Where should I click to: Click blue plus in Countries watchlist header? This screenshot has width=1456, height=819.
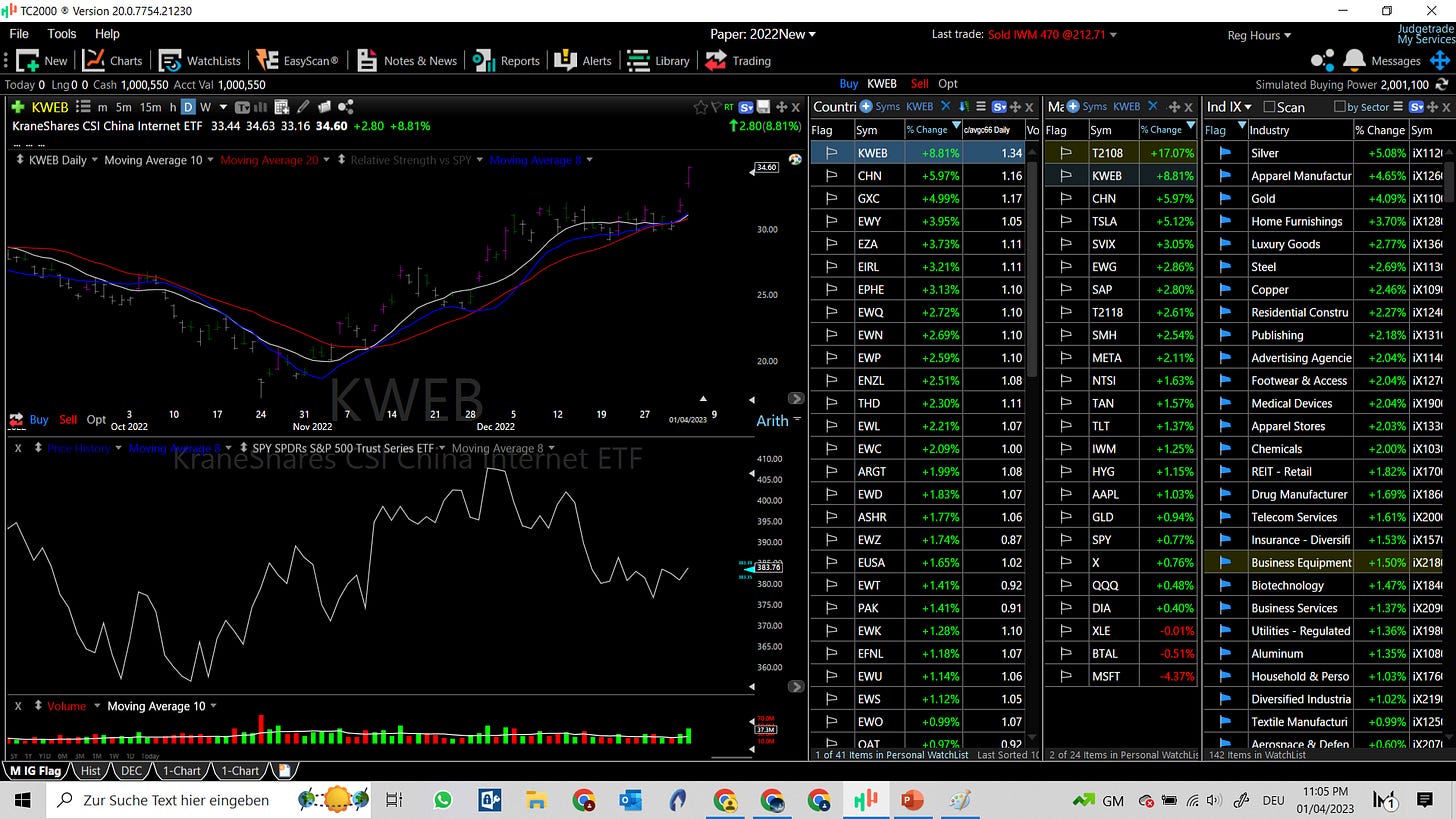pyautogui.click(x=866, y=106)
